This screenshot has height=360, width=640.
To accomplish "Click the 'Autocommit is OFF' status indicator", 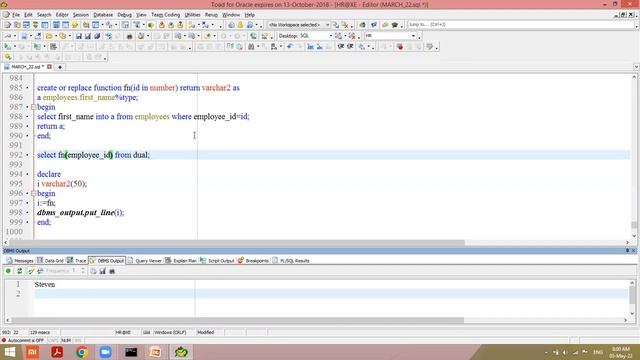I will pyautogui.click(x=25, y=340).
